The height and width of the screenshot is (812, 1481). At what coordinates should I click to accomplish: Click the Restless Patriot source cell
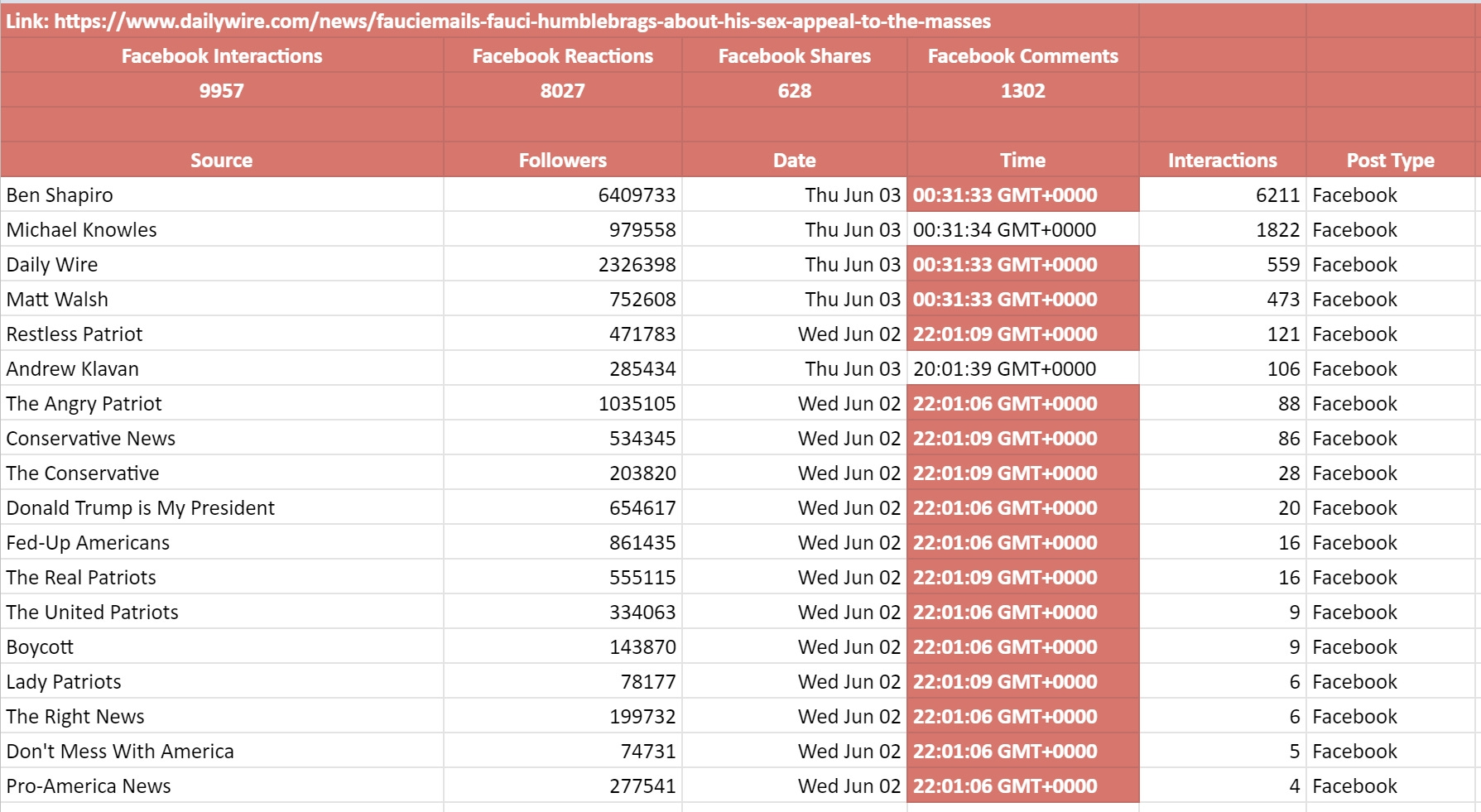pyautogui.click(x=222, y=334)
